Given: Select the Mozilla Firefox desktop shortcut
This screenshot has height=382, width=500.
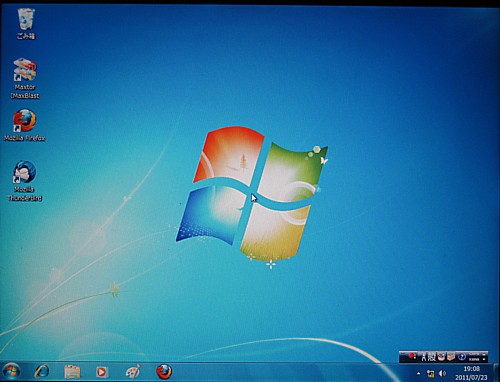Looking at the screenshot, I should (x=24, y=125).
